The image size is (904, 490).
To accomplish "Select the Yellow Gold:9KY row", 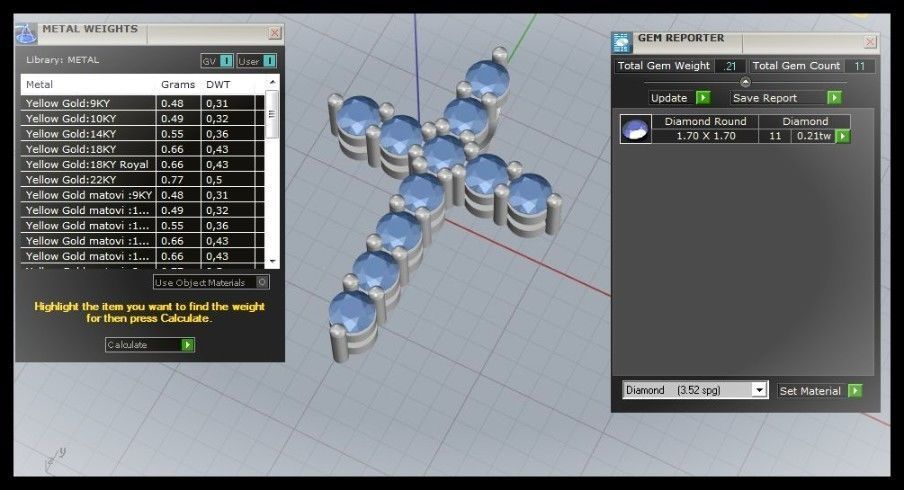I will coord(142,103).
